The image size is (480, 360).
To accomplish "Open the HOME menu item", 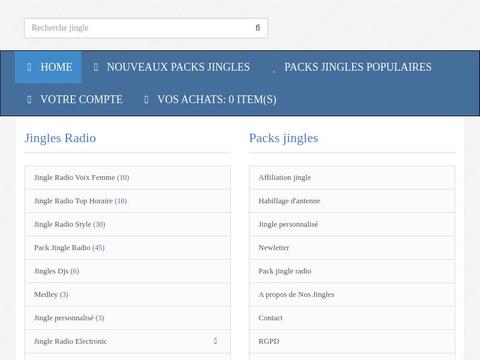I will click(48, 67).
